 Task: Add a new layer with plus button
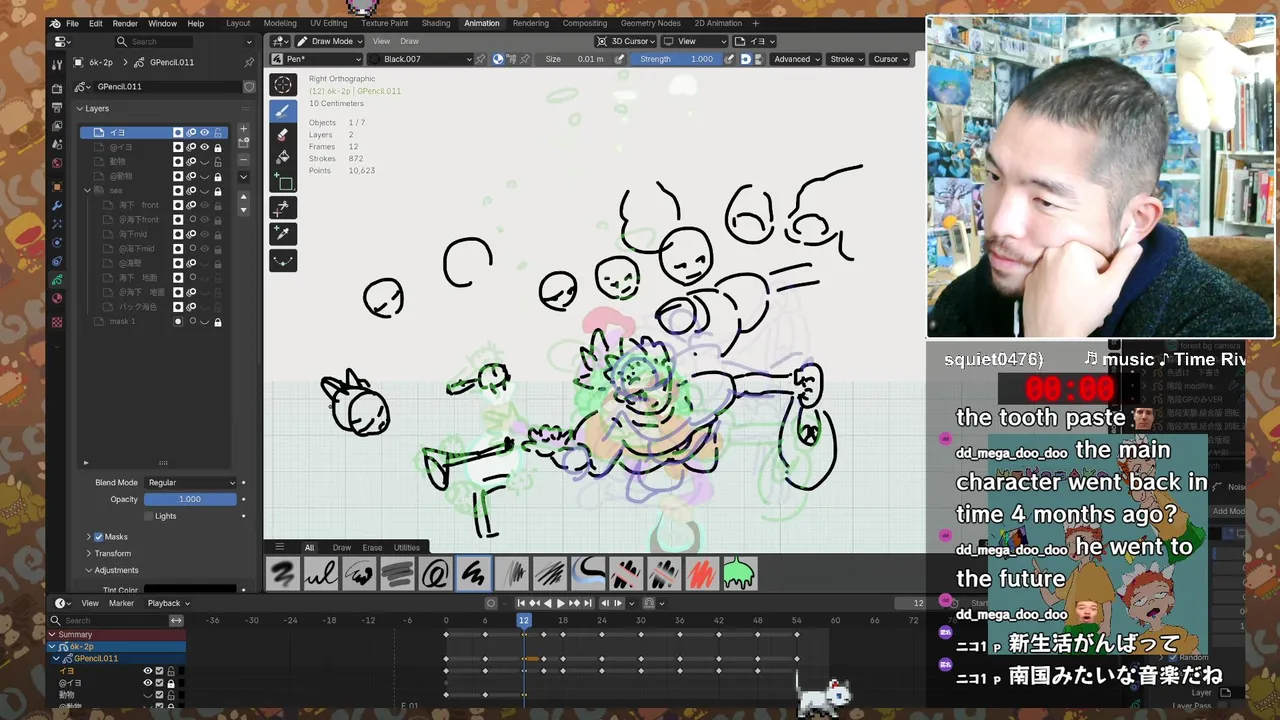(243, 129)
